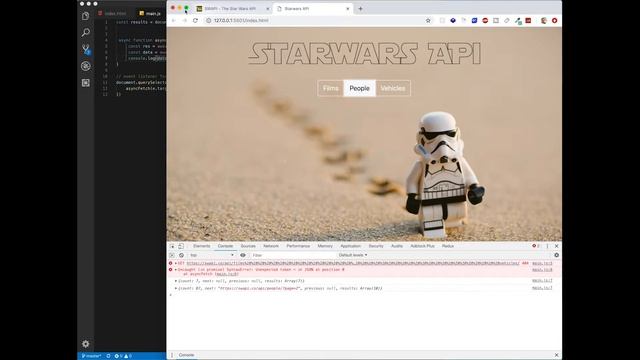This screenshot has height=360, width=640.
Task: Expand the logged object with Array(7)
Action: [x=176, y=281]
